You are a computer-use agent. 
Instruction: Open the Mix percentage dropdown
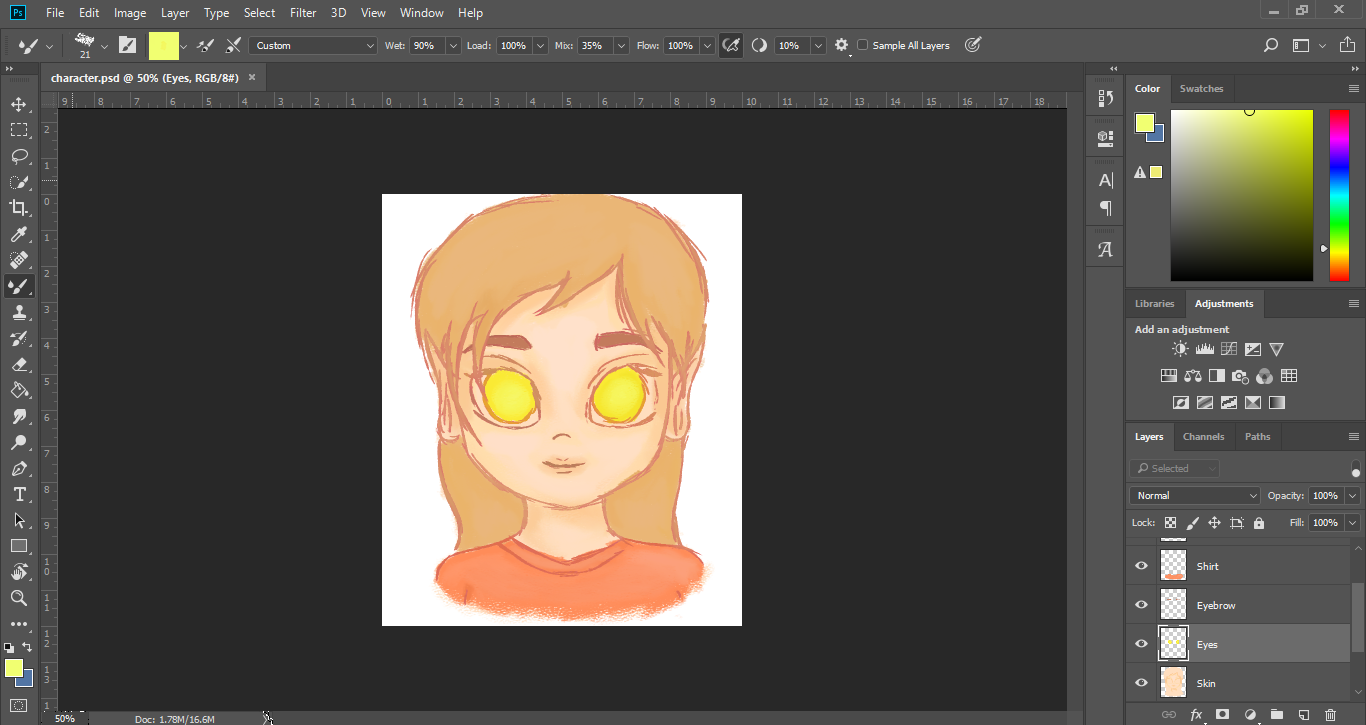tap(621, 45)
